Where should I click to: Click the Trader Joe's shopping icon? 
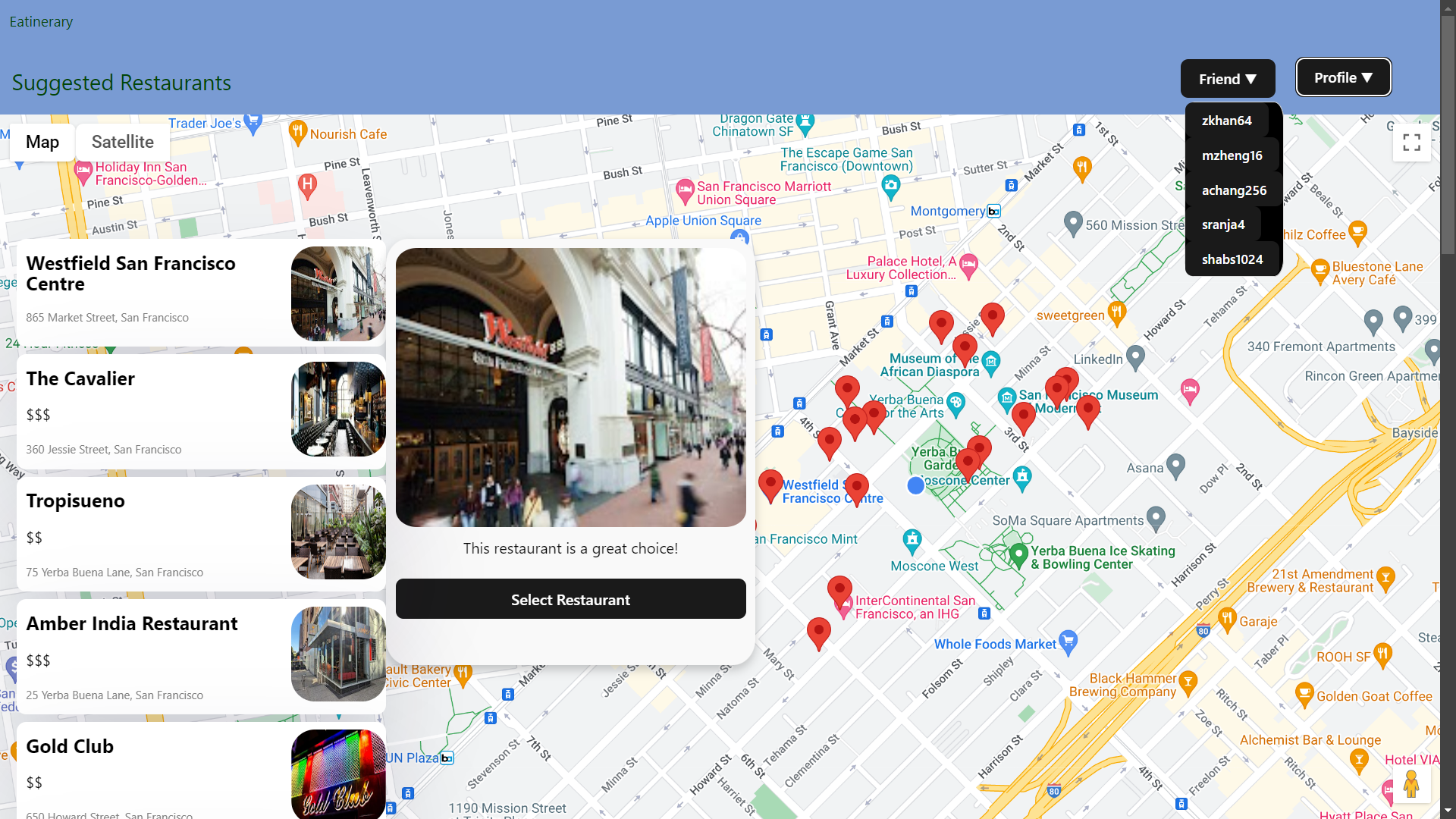[x=253, y=121]
